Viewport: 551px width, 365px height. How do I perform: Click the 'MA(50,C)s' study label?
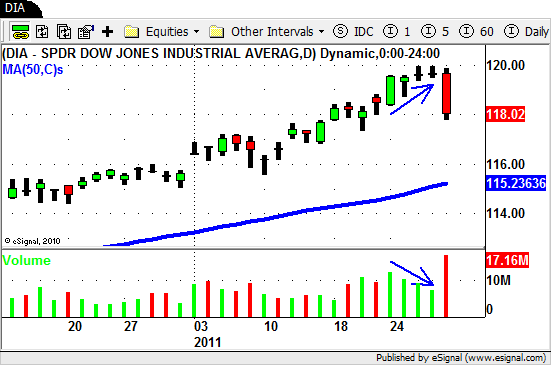point(33,70)
